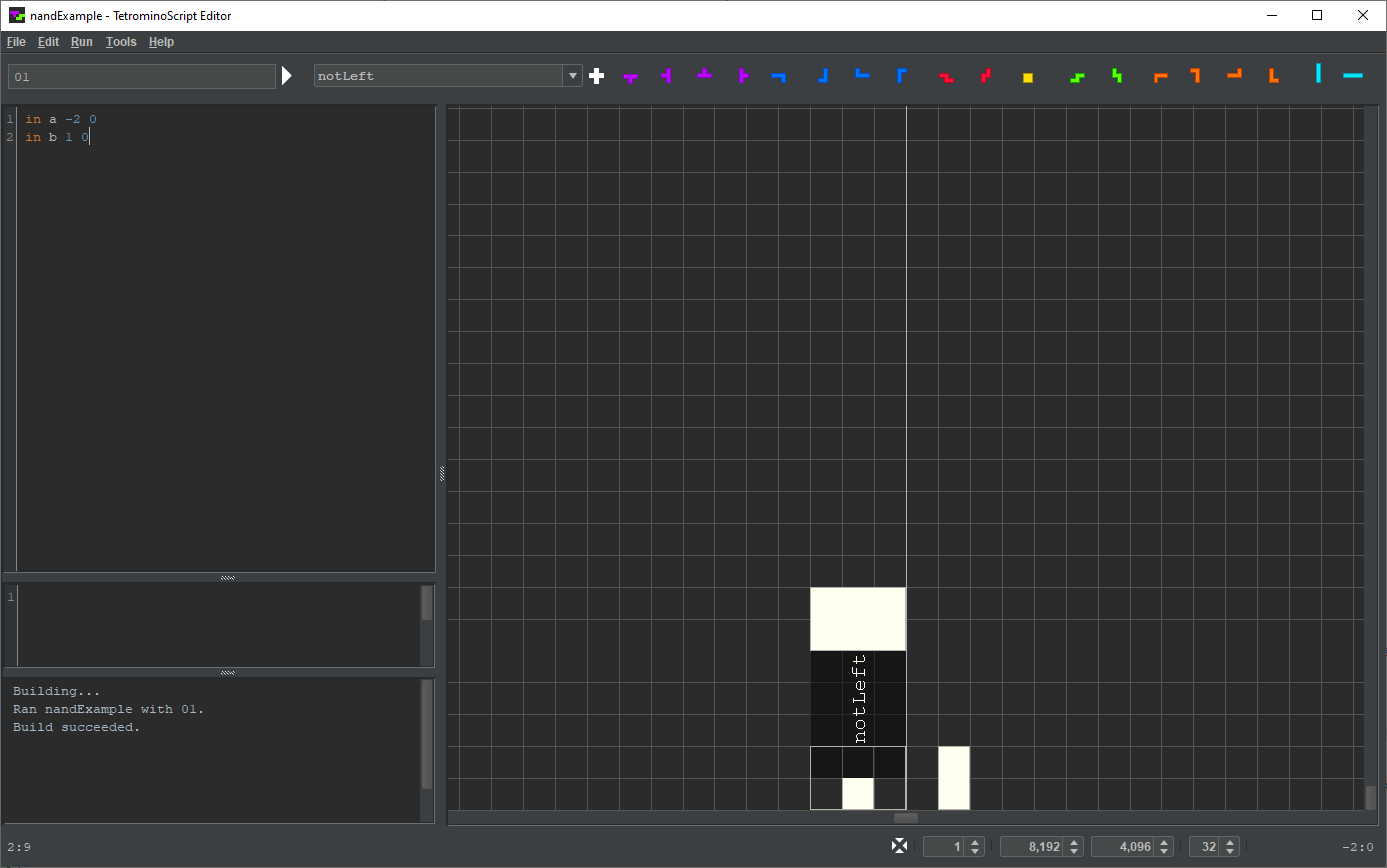Select the vertical red Z tetromino

tap(986, 76)
